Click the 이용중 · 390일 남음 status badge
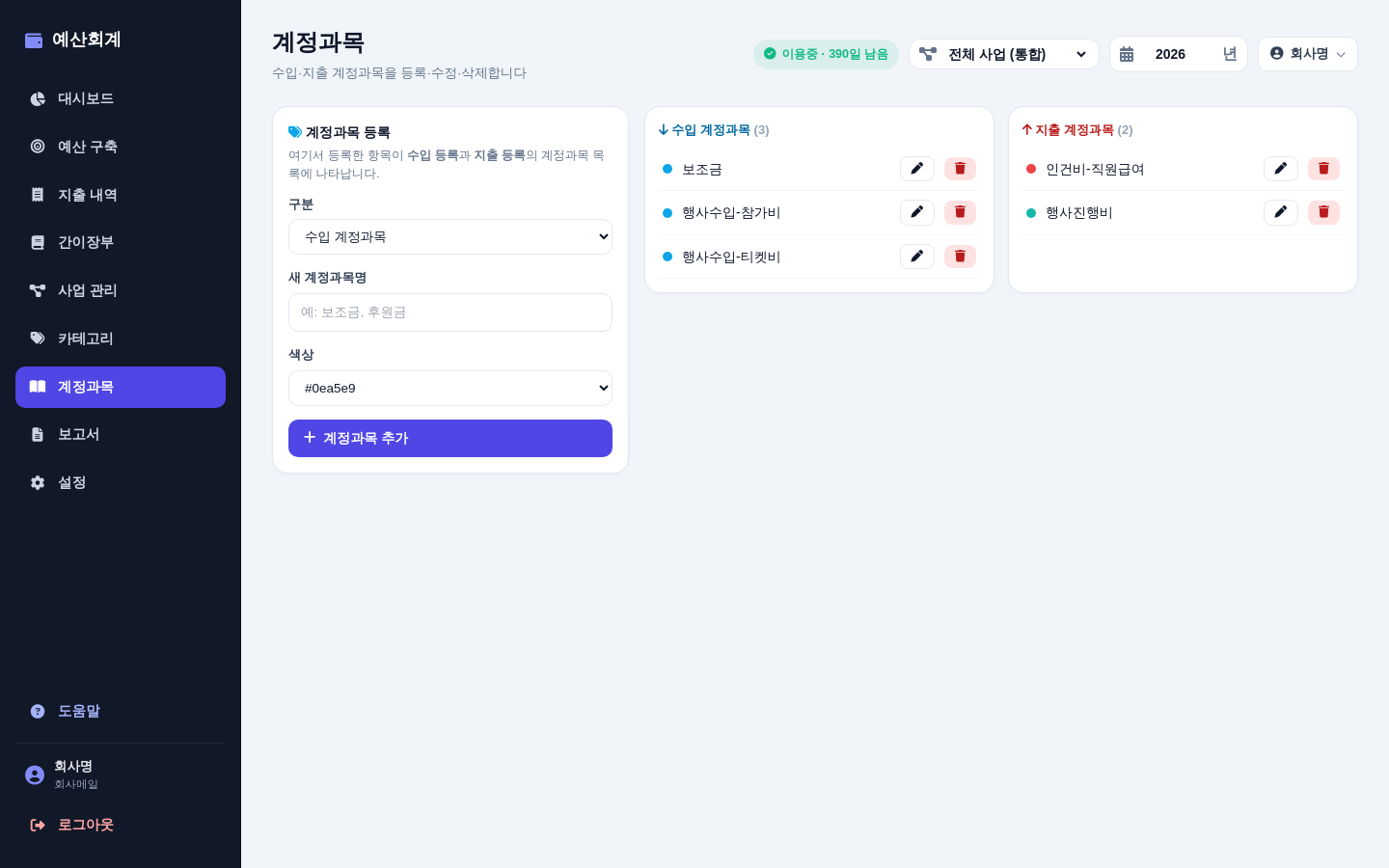 pyautogui.click(x=826, y=54)
